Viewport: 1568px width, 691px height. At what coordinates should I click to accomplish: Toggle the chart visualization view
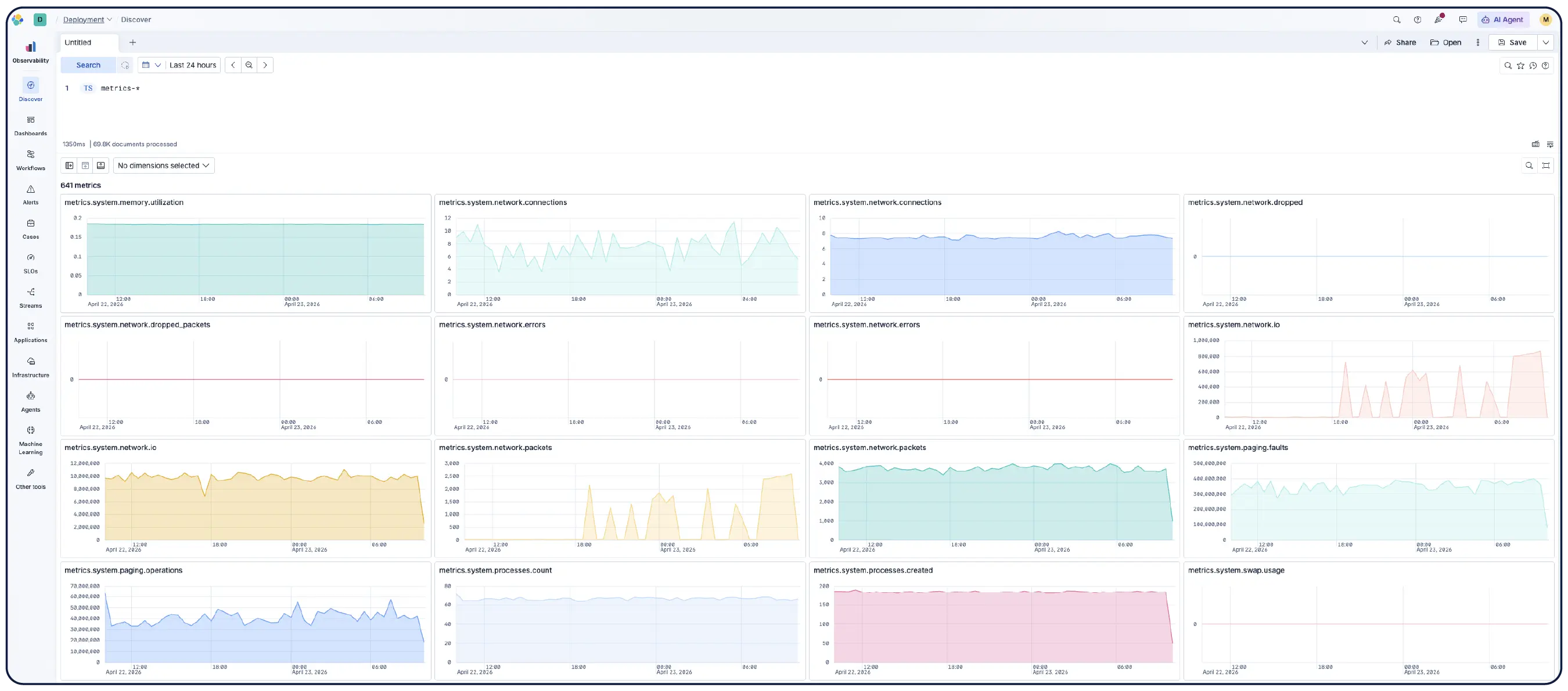tap(86, 165)
